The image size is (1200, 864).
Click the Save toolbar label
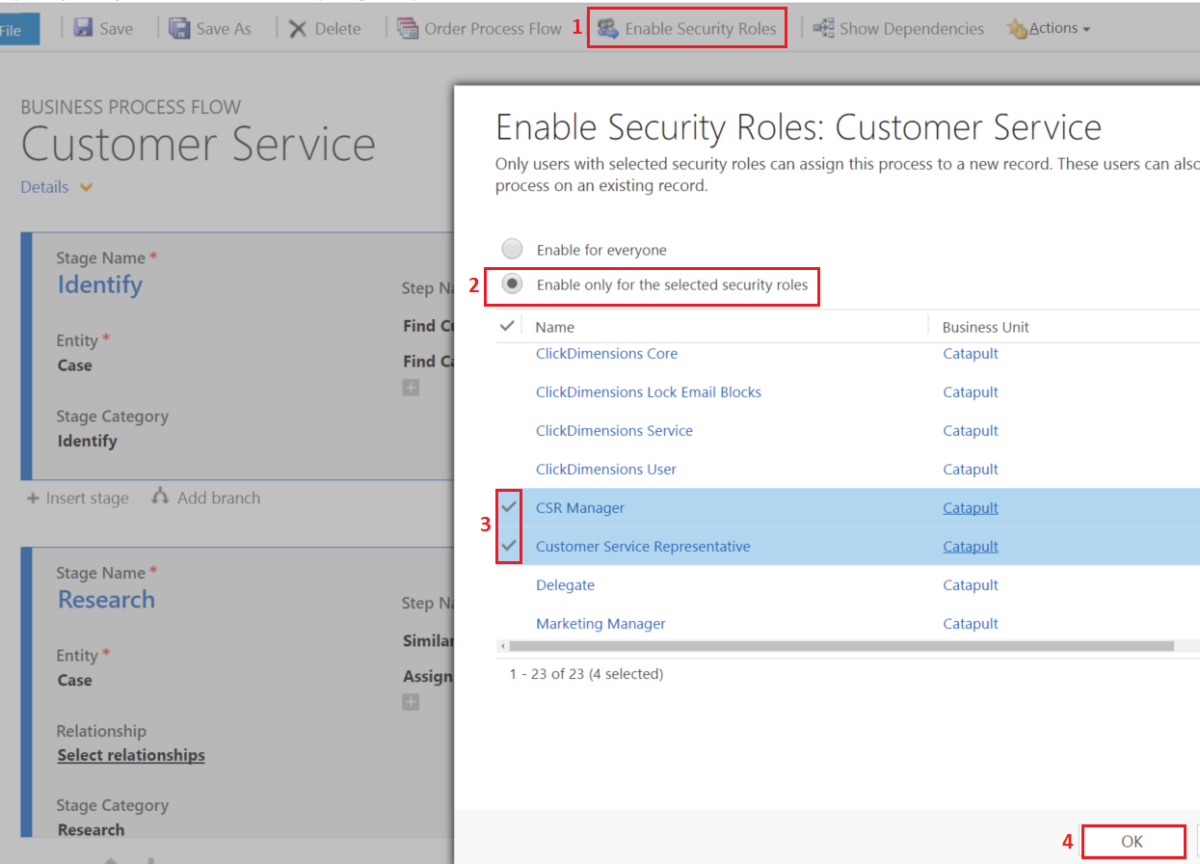tap(116, 29)
